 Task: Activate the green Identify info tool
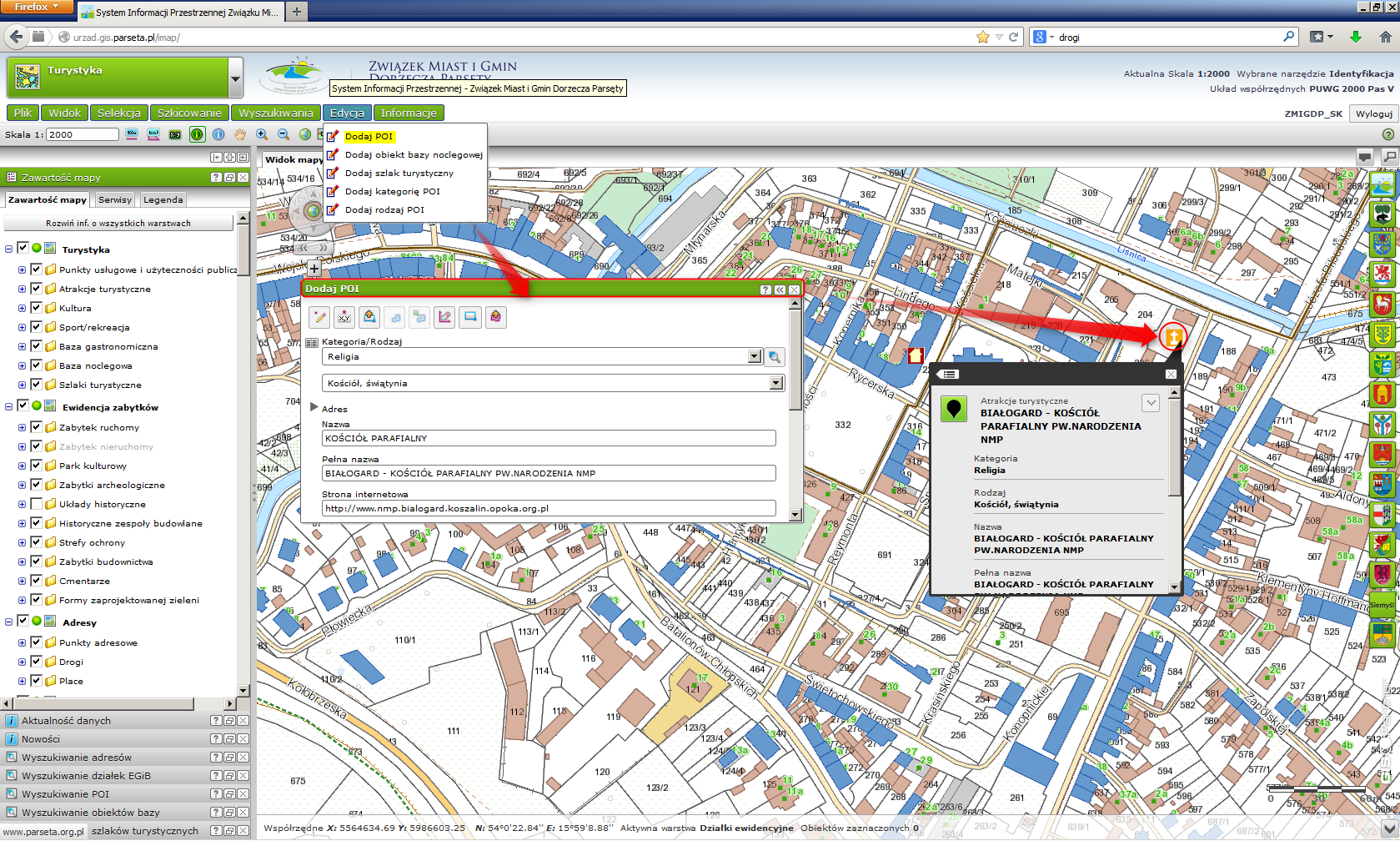coord(197,134)
